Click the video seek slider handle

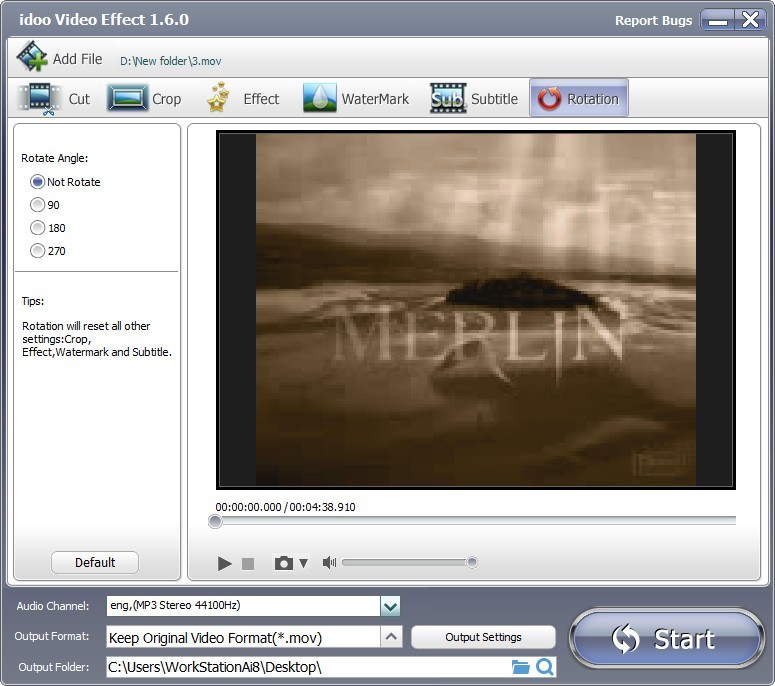[215, 521]
